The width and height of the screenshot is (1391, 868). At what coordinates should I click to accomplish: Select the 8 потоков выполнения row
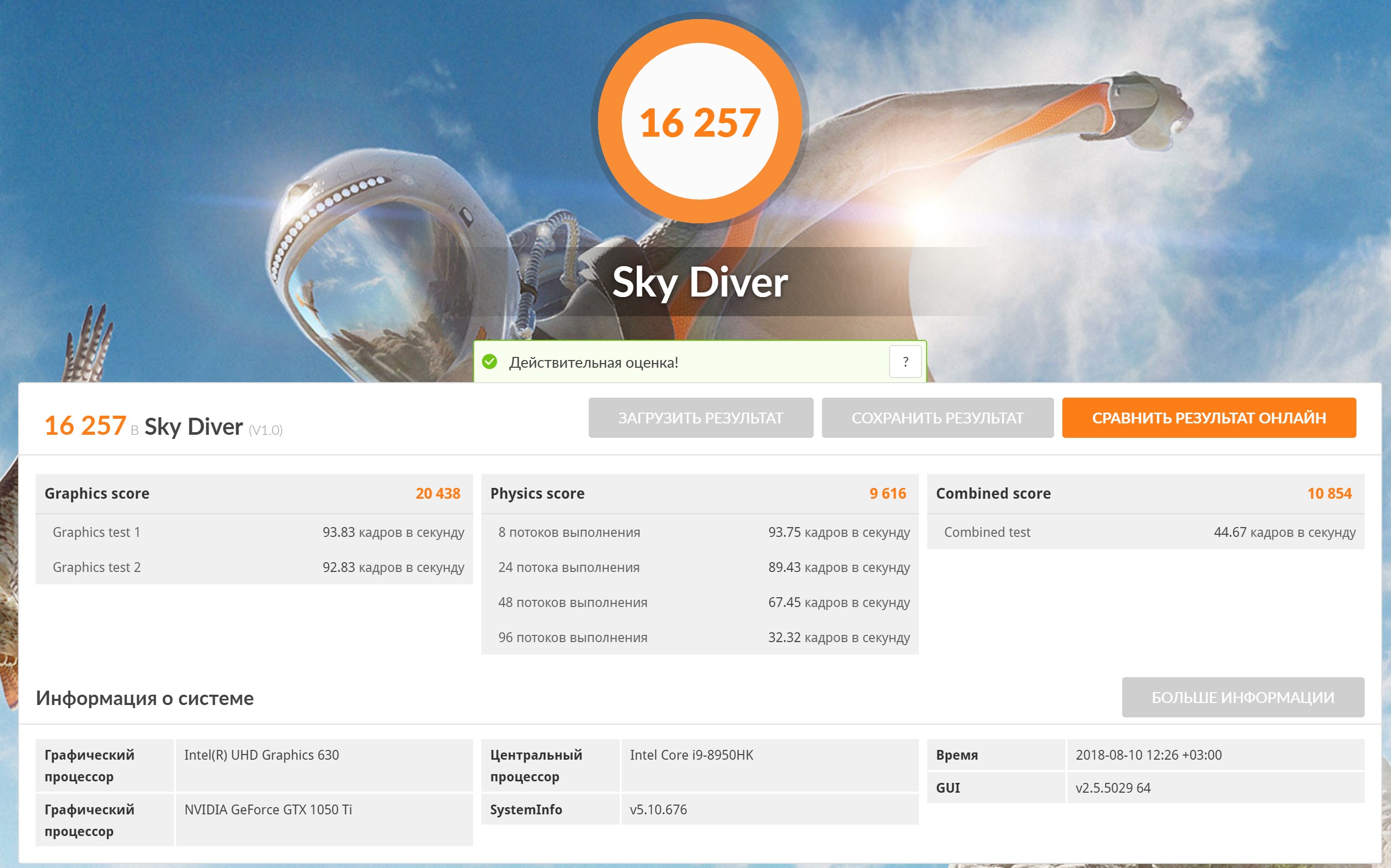(700, 532)
